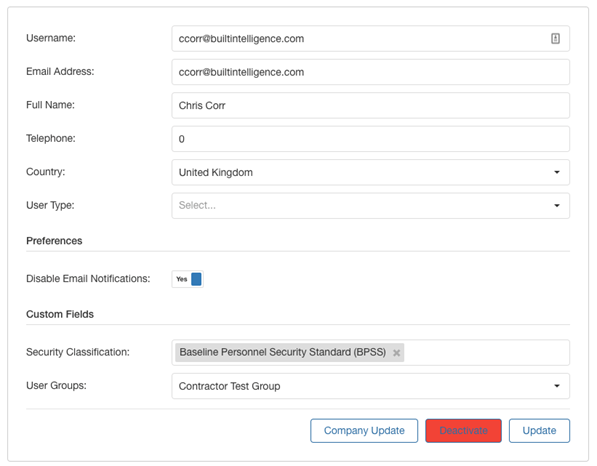The width and height of the screenshot is (597, 466).
Task: Click the Telephone input field
Action: [x=370, y=139]
